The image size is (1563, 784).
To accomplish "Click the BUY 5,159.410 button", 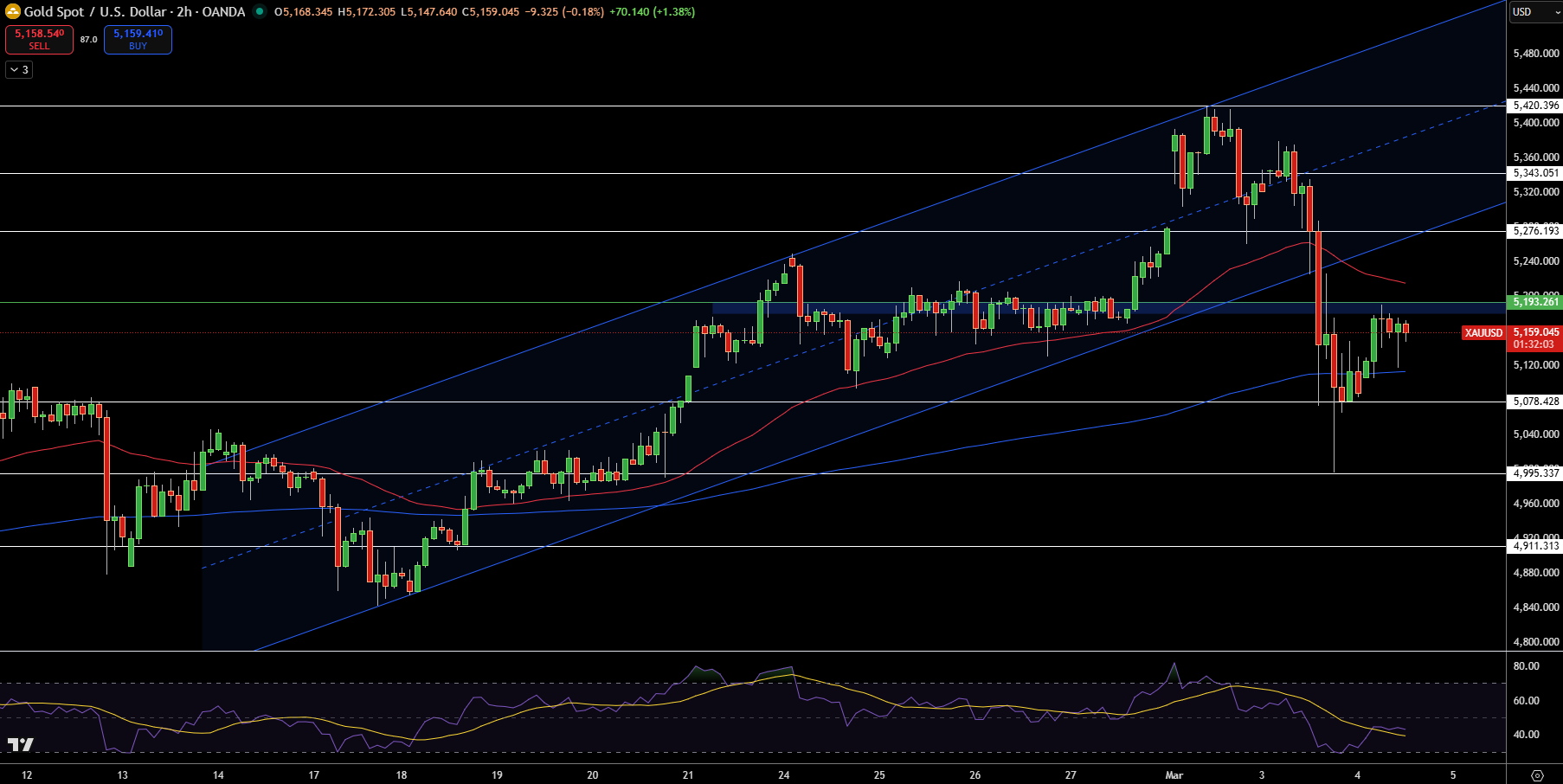I will 138,40.
